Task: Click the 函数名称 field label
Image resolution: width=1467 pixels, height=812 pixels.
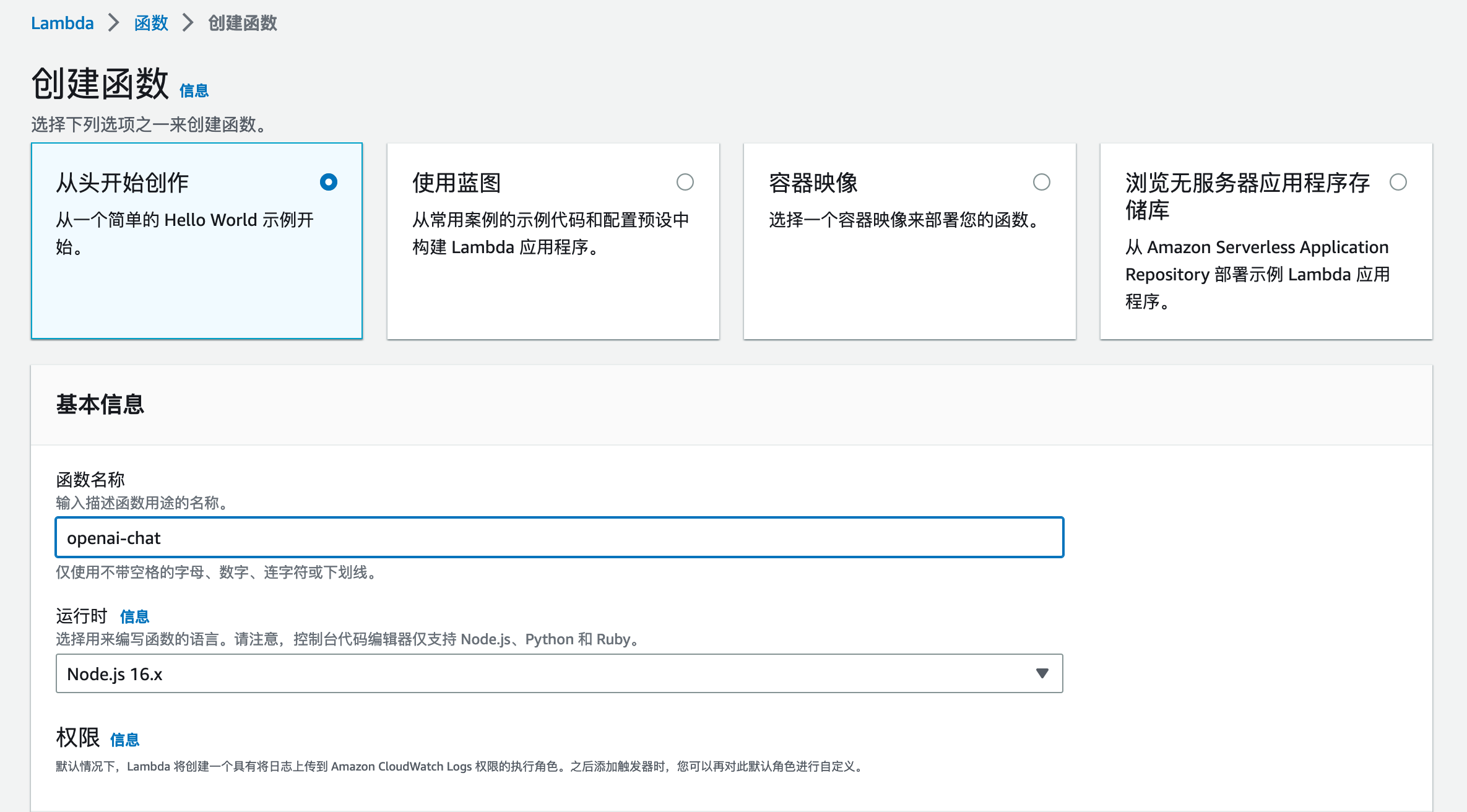Action: [90, 479]
